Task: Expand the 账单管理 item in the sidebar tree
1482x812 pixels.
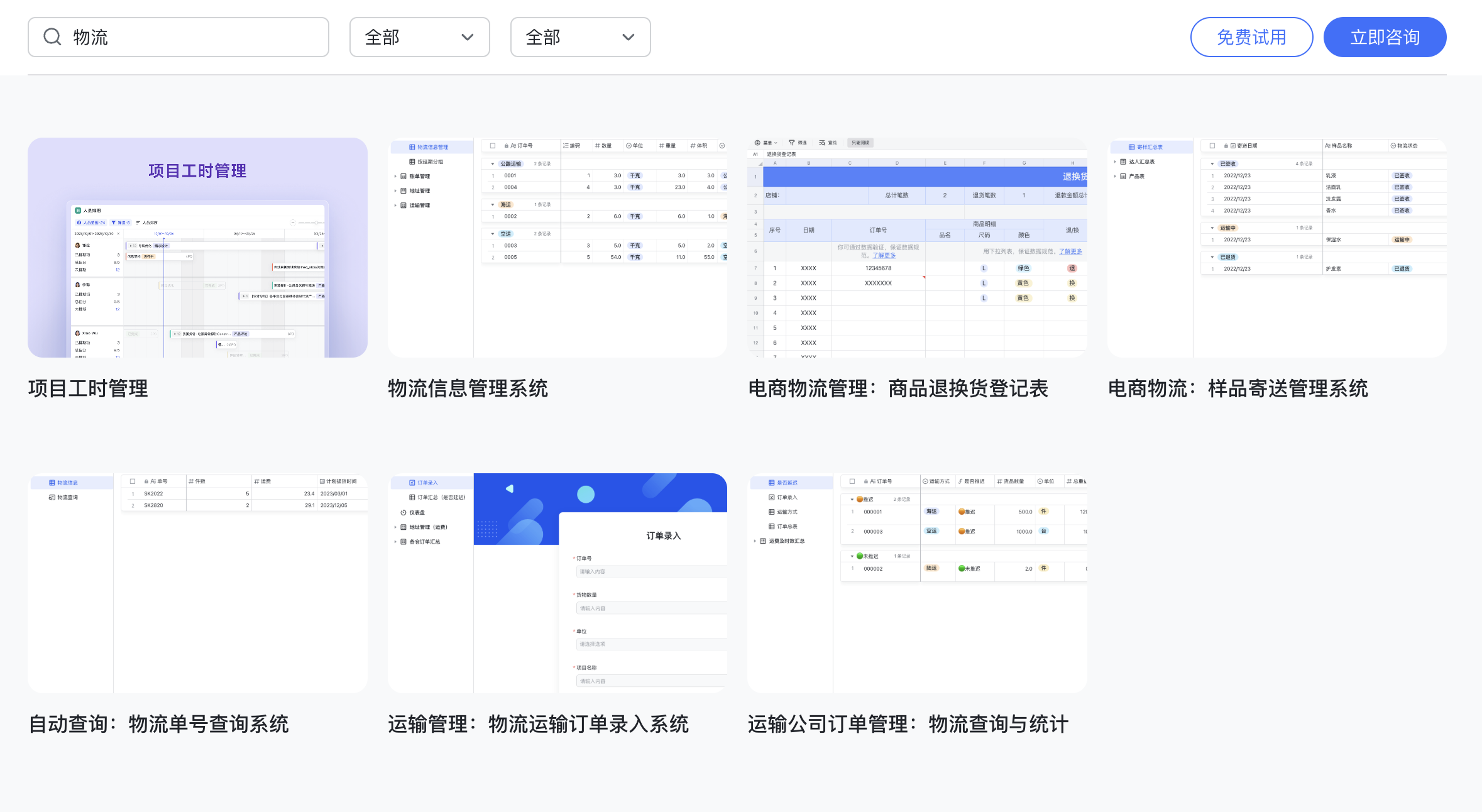Action: (x=395, y=177)
